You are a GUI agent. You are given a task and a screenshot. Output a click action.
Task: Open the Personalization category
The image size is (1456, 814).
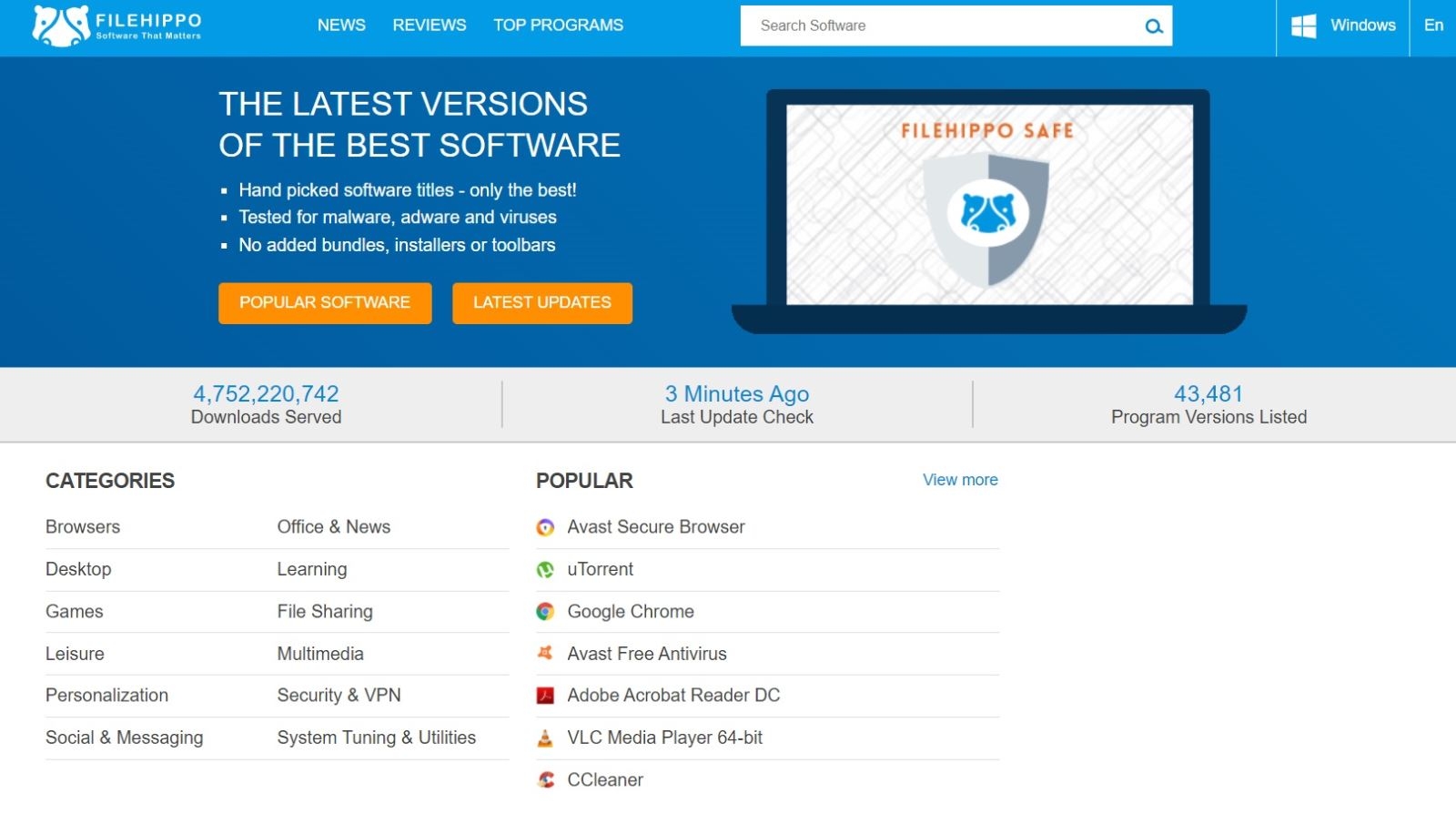coord(107,696)
